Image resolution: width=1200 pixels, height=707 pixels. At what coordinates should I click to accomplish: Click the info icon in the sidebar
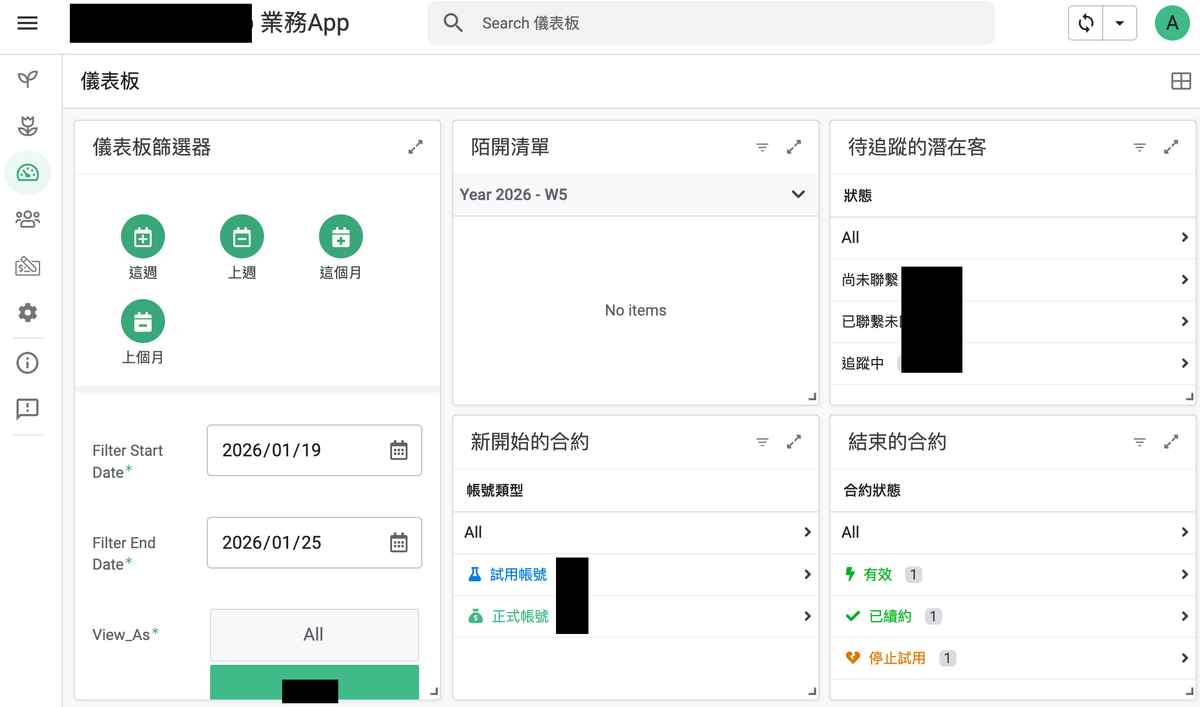click(27, 362)
